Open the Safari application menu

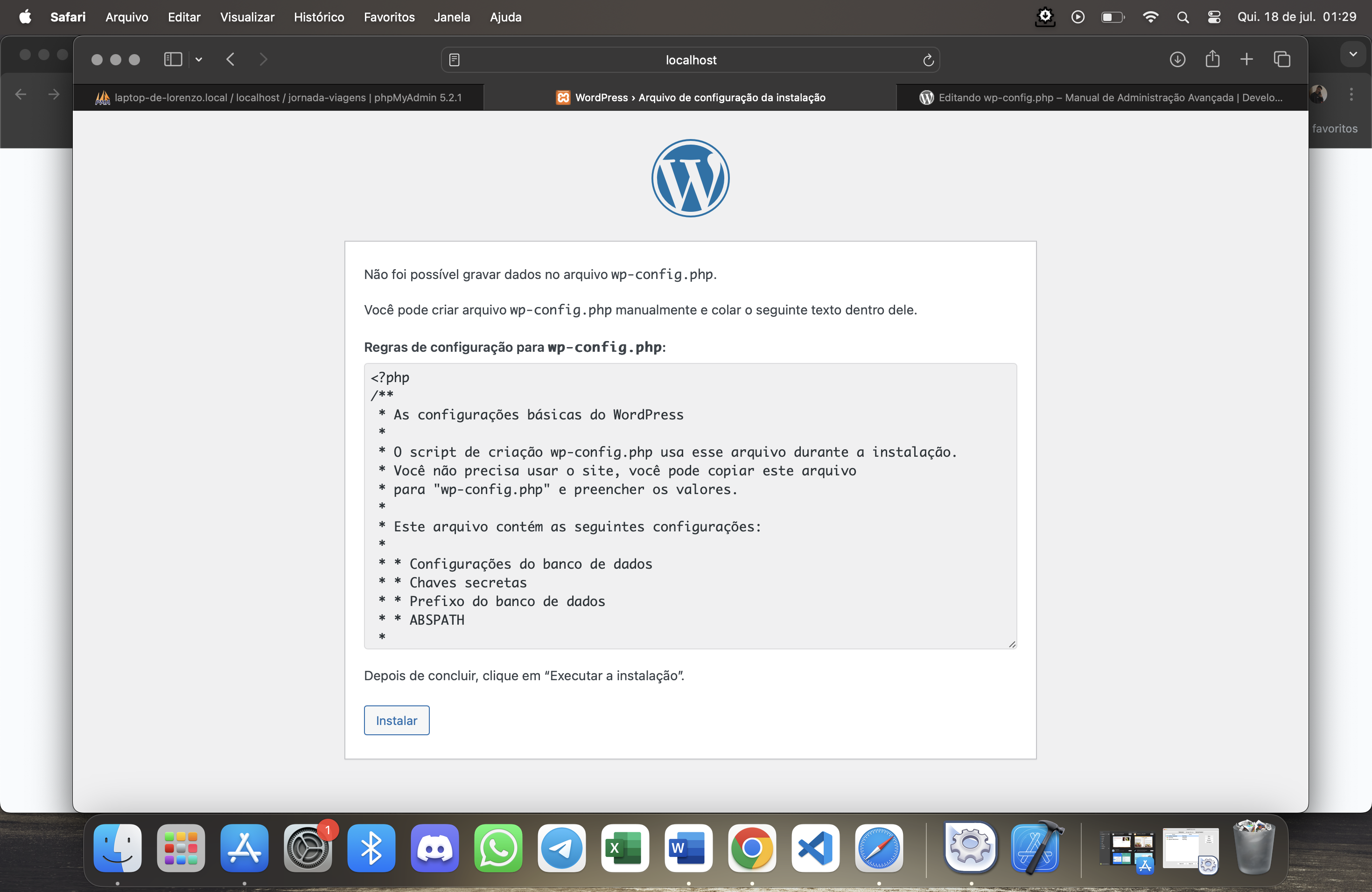(x=68, y=17)
